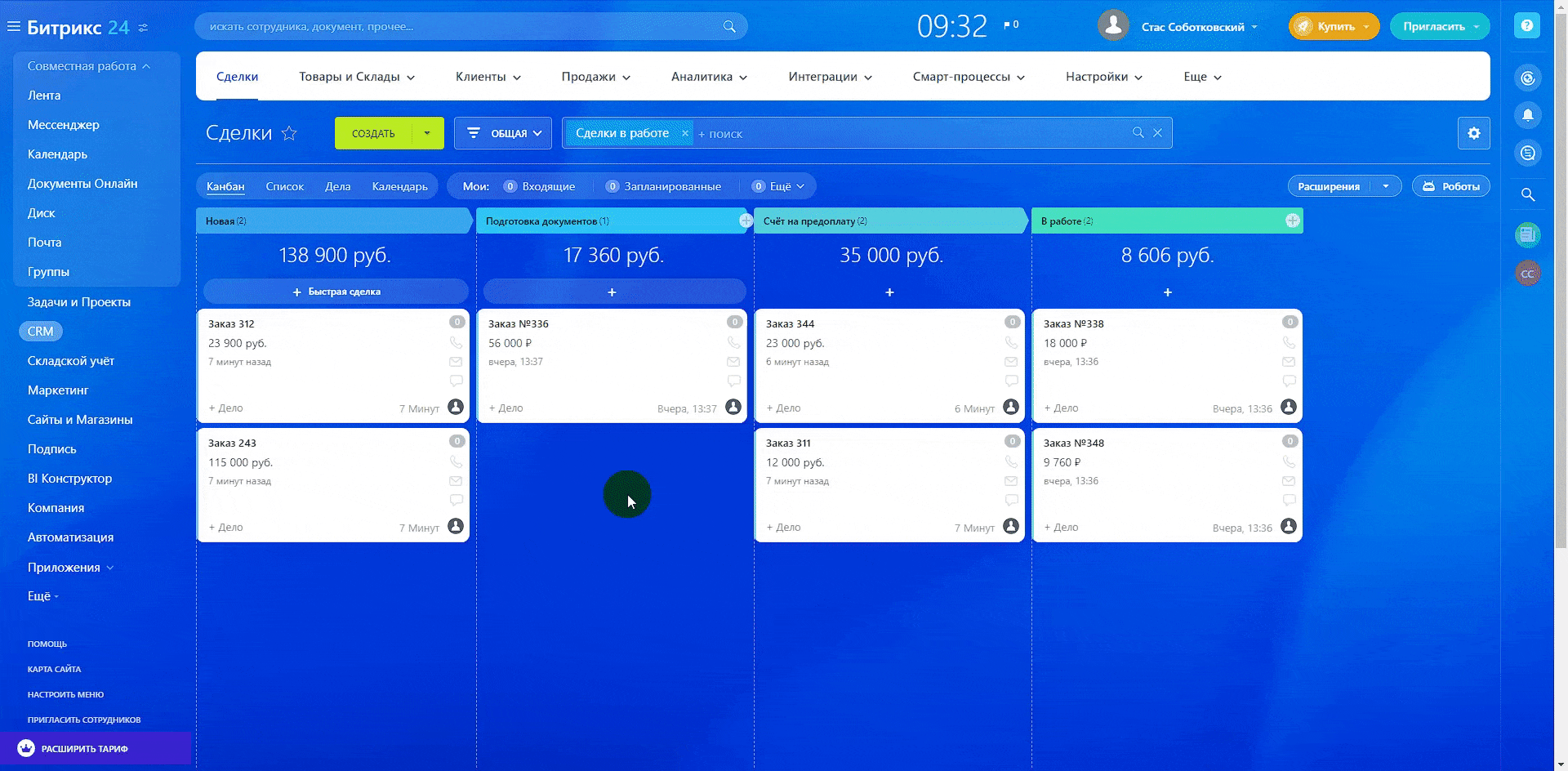Image resolution: width=1568 pixels, height=771 pixels.
Task: Open the СОЗДАТЬ button dropdown arrow
Action: coord(427,133)
